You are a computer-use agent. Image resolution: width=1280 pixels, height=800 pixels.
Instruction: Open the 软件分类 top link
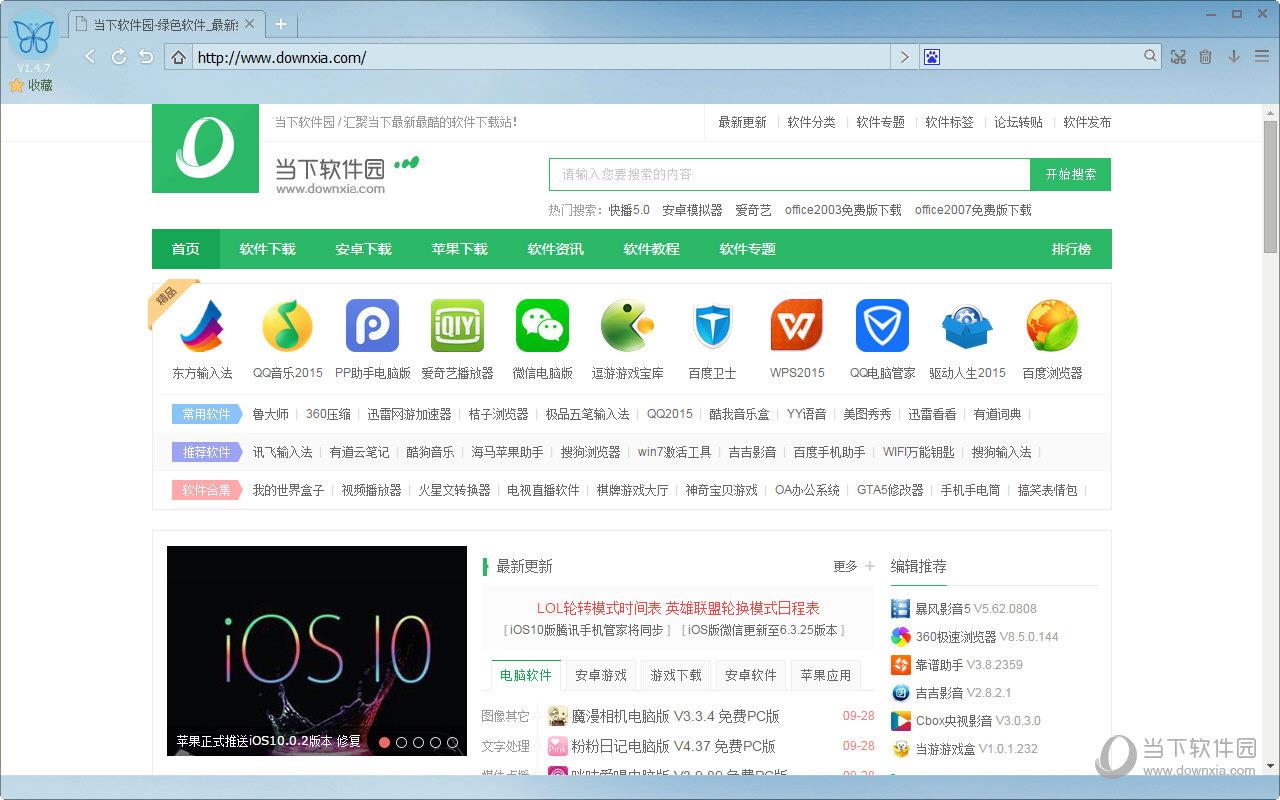tap(811, 122)
